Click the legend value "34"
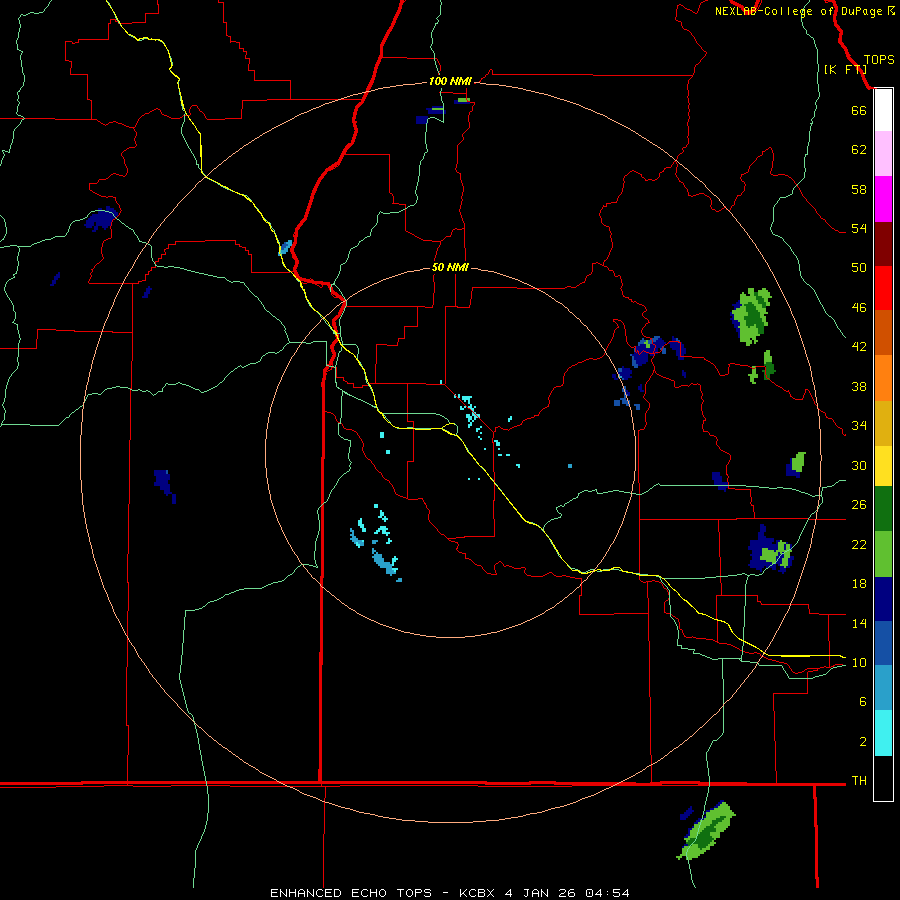 coord(859,426)
